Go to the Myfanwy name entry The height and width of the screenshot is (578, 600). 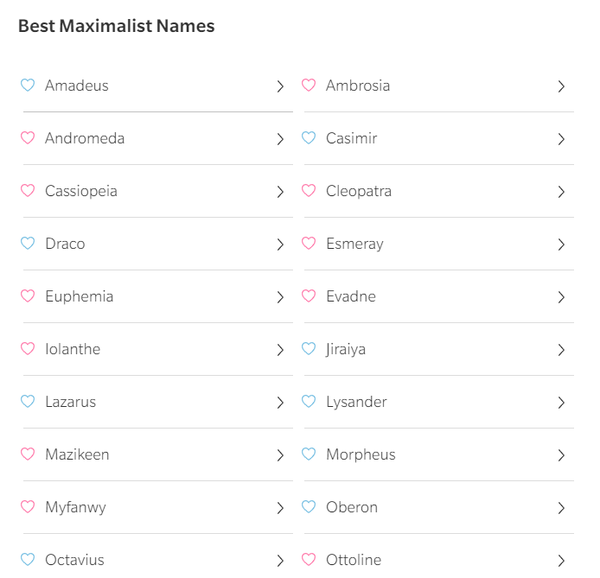click(x=75, y=507)
